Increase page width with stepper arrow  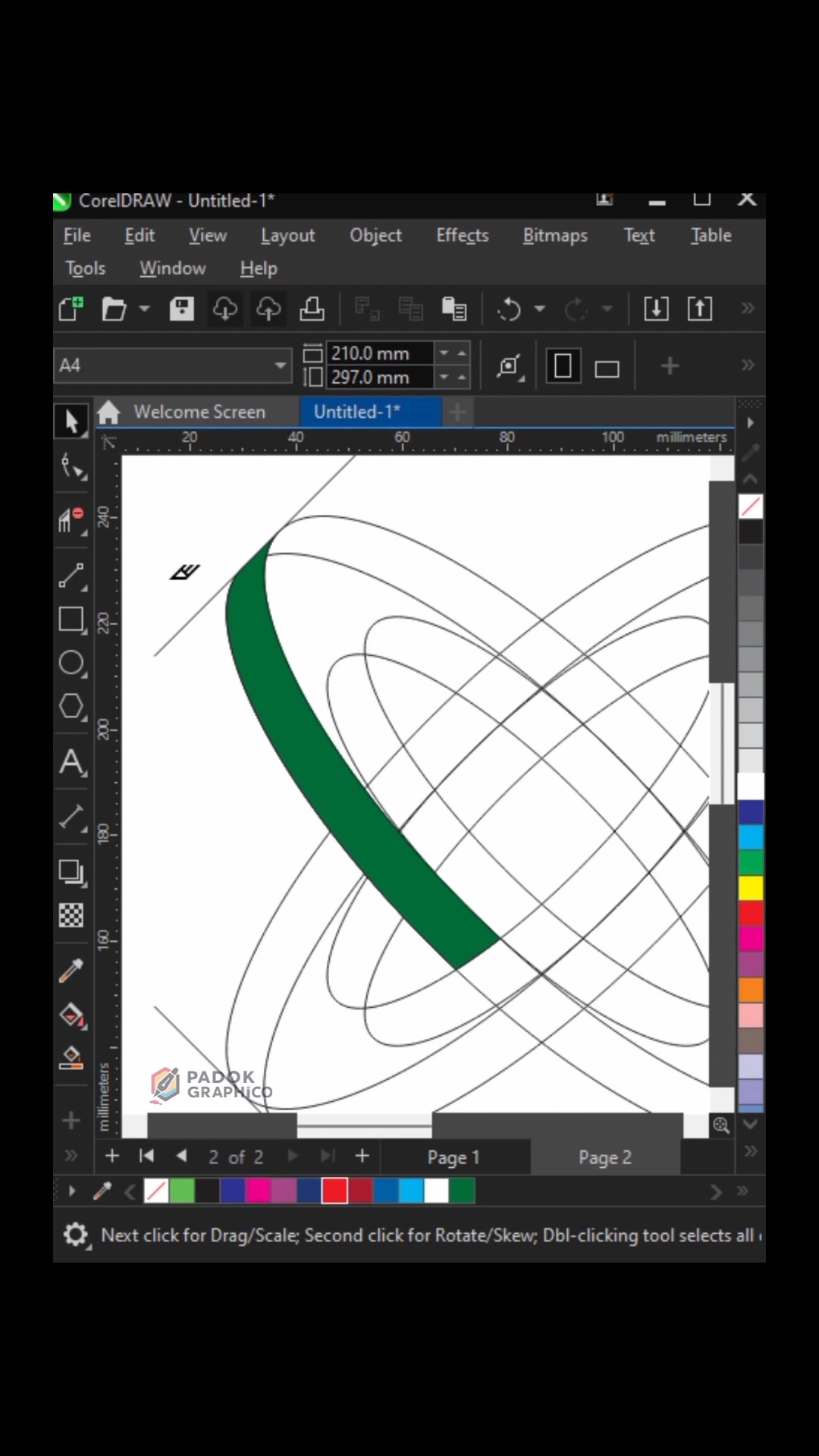[x=461, y=353]
